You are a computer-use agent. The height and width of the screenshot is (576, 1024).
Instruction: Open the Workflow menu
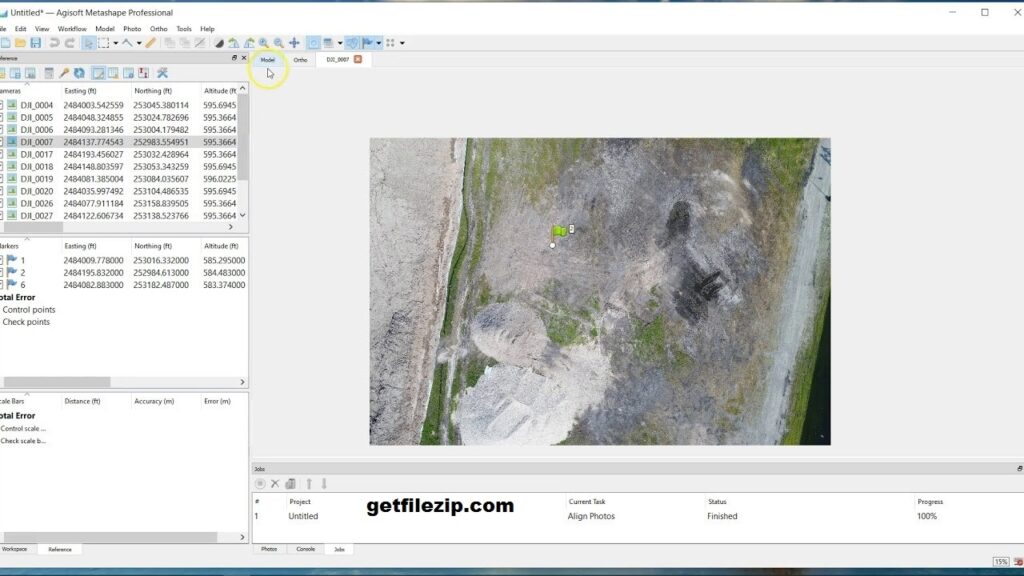click(x=71, y=29)
